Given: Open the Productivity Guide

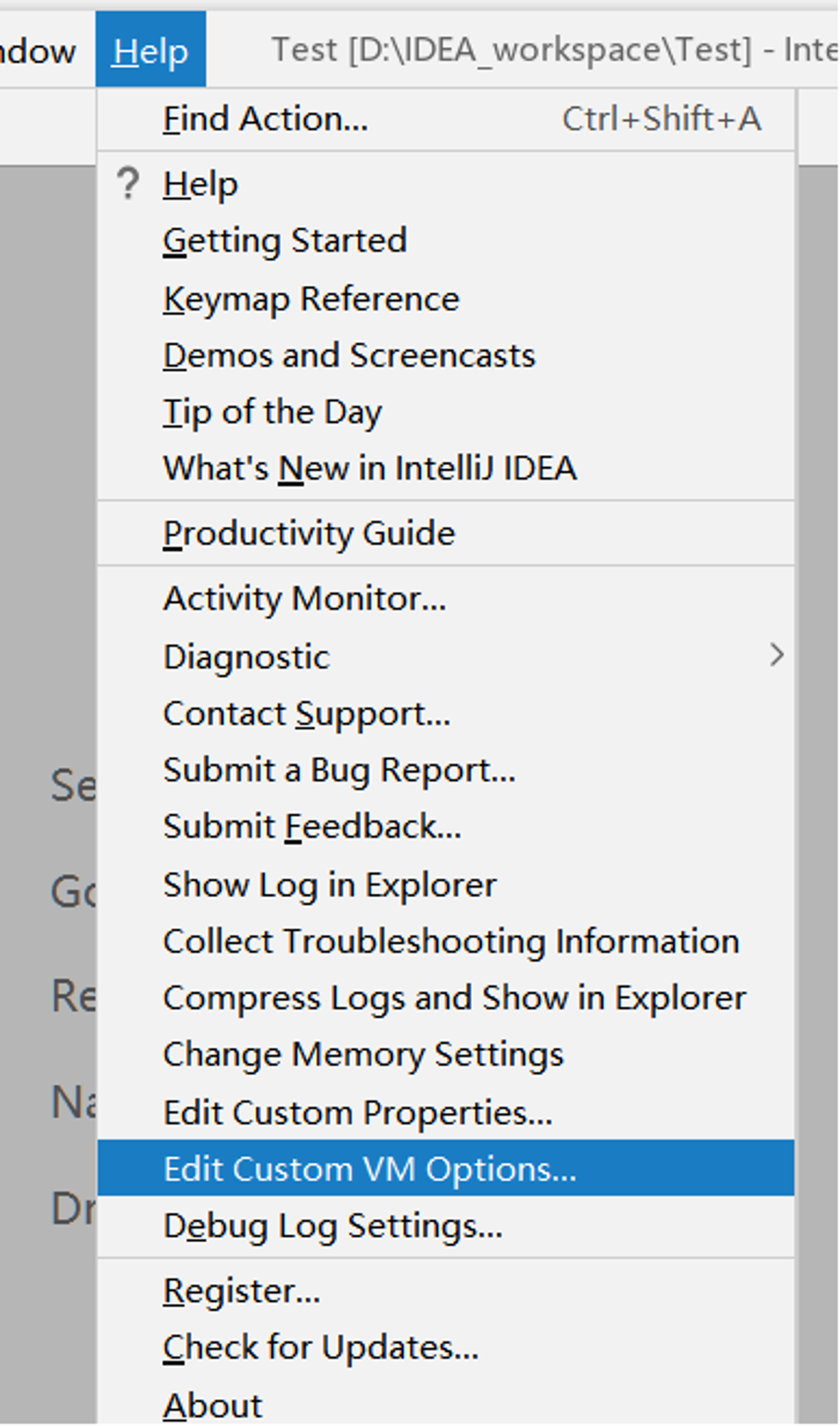Looking at the screenshot, I should coord(446,533).
